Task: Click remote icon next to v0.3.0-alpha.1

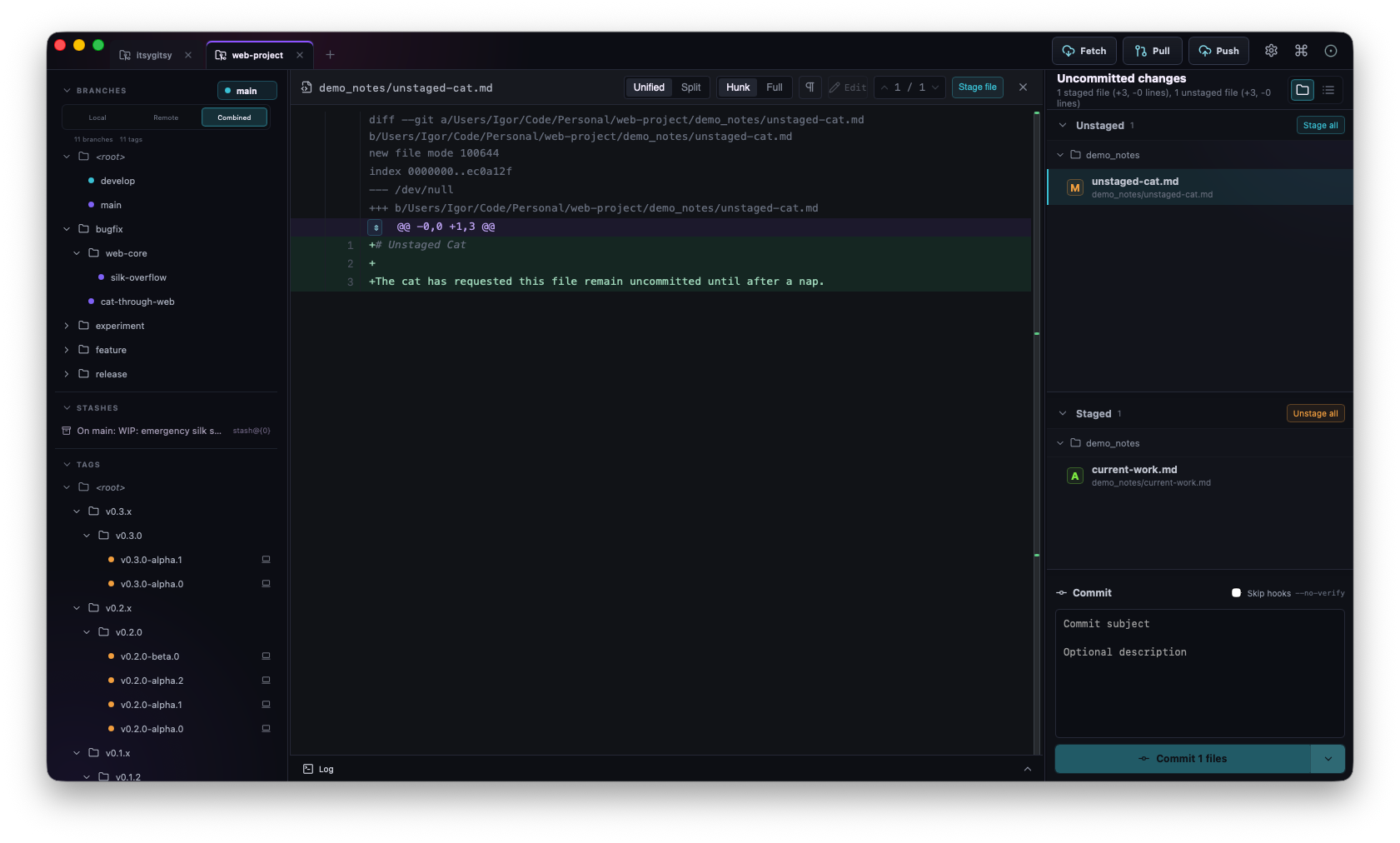Action: (x=267, y=560)
